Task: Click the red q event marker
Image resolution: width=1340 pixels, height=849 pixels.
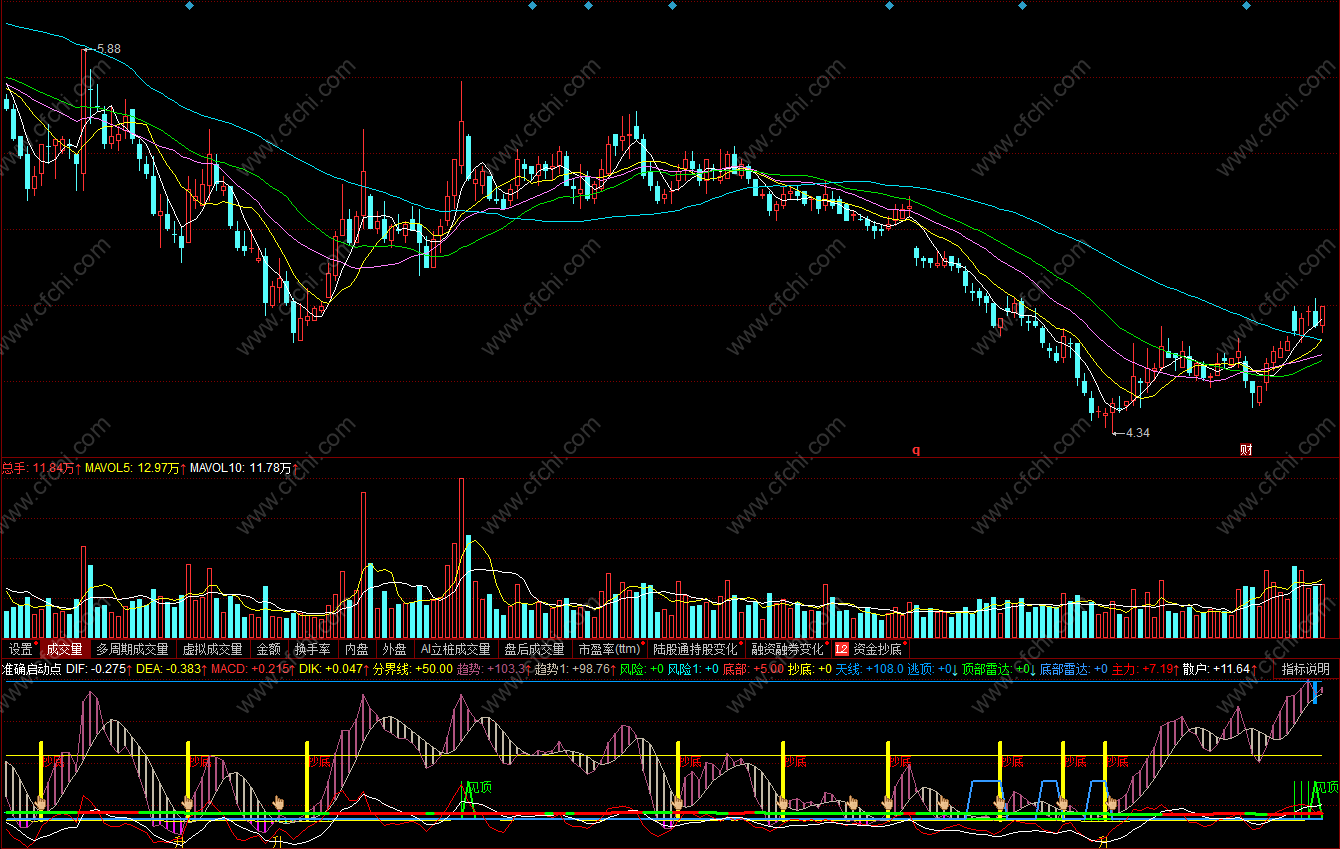Action: (916, 450)
